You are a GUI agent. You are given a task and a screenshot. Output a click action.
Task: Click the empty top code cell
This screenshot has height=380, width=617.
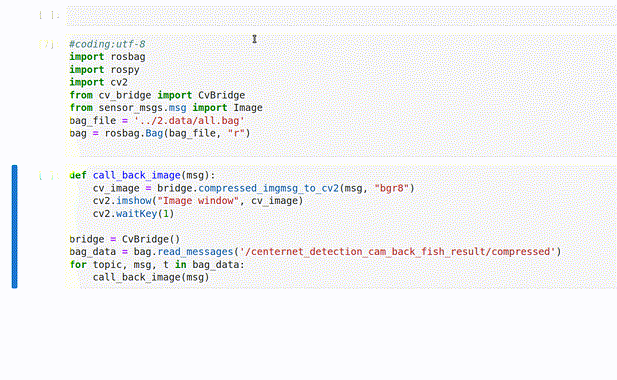(x=341, y=16)
